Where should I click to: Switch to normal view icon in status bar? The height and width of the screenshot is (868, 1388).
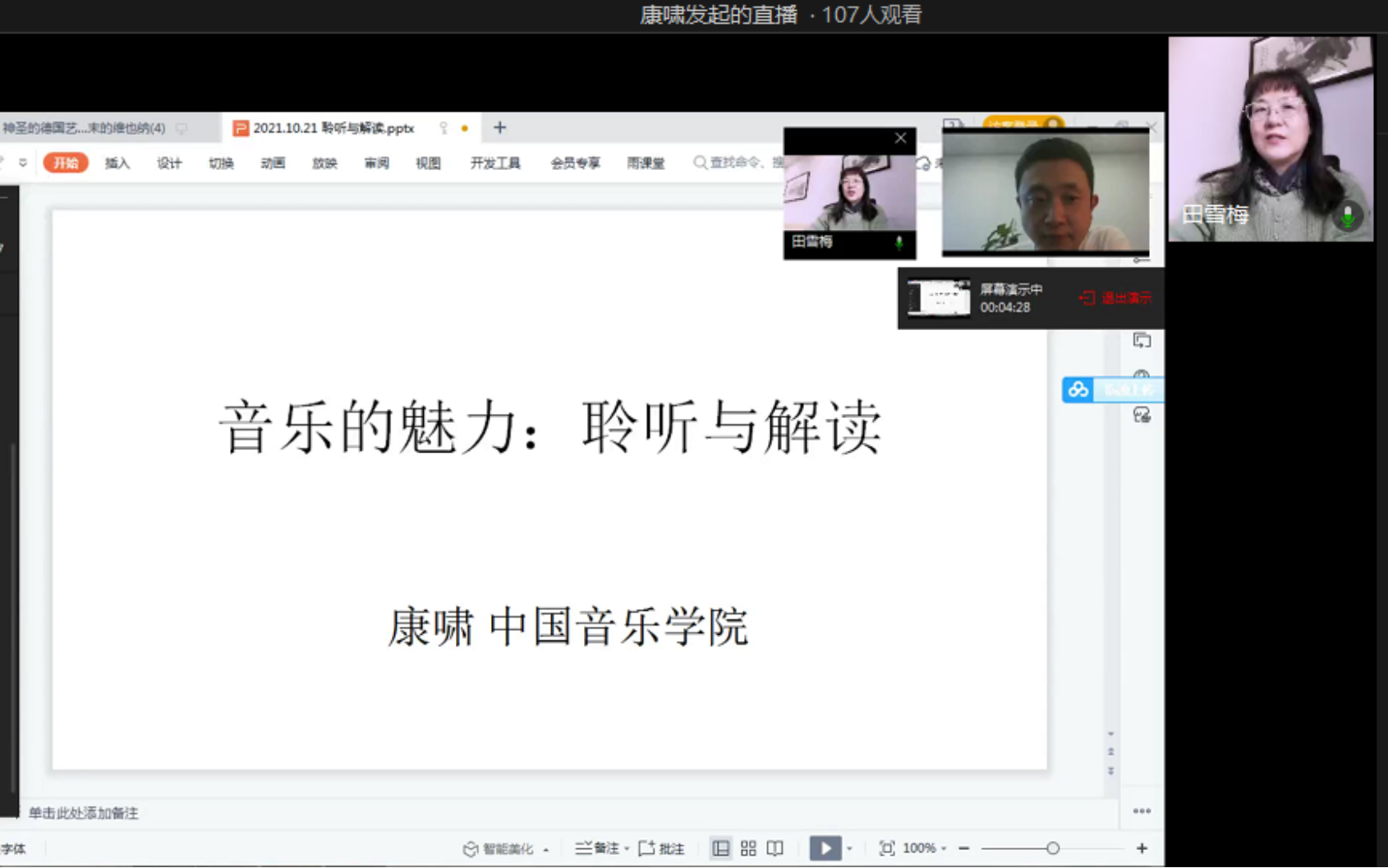click(720, 848)
